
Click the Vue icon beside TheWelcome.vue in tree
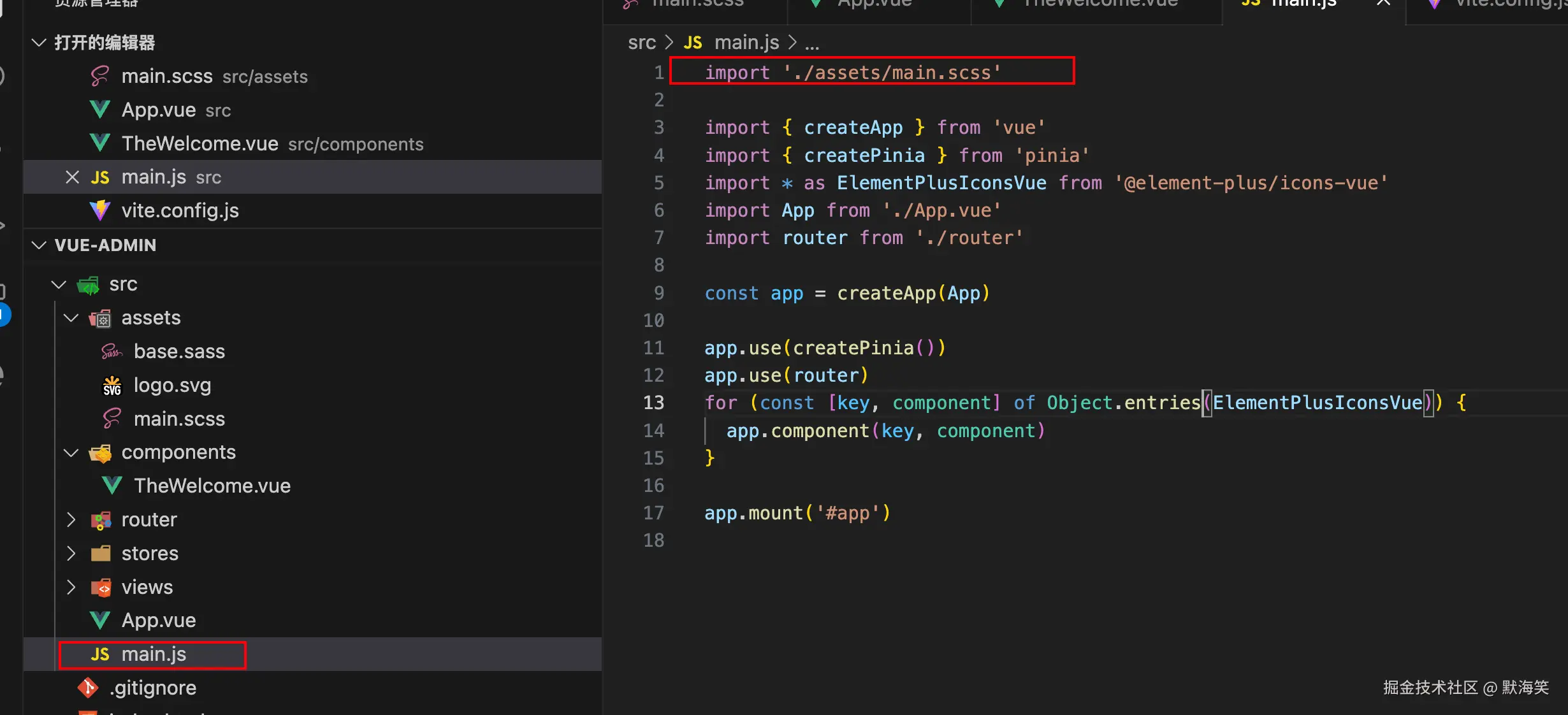point(112,486)
